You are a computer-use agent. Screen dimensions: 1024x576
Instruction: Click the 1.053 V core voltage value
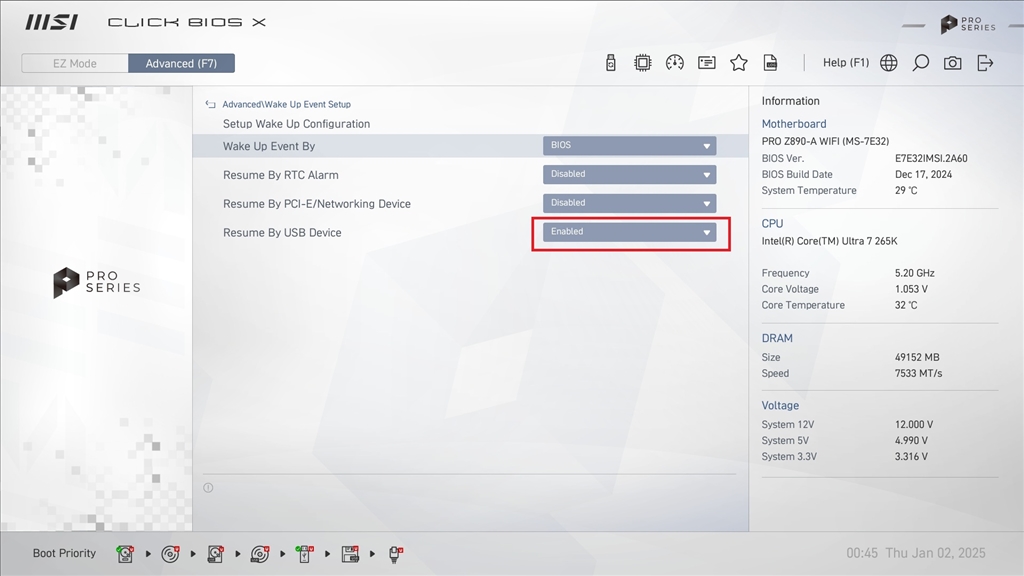[x=912, y=289]
